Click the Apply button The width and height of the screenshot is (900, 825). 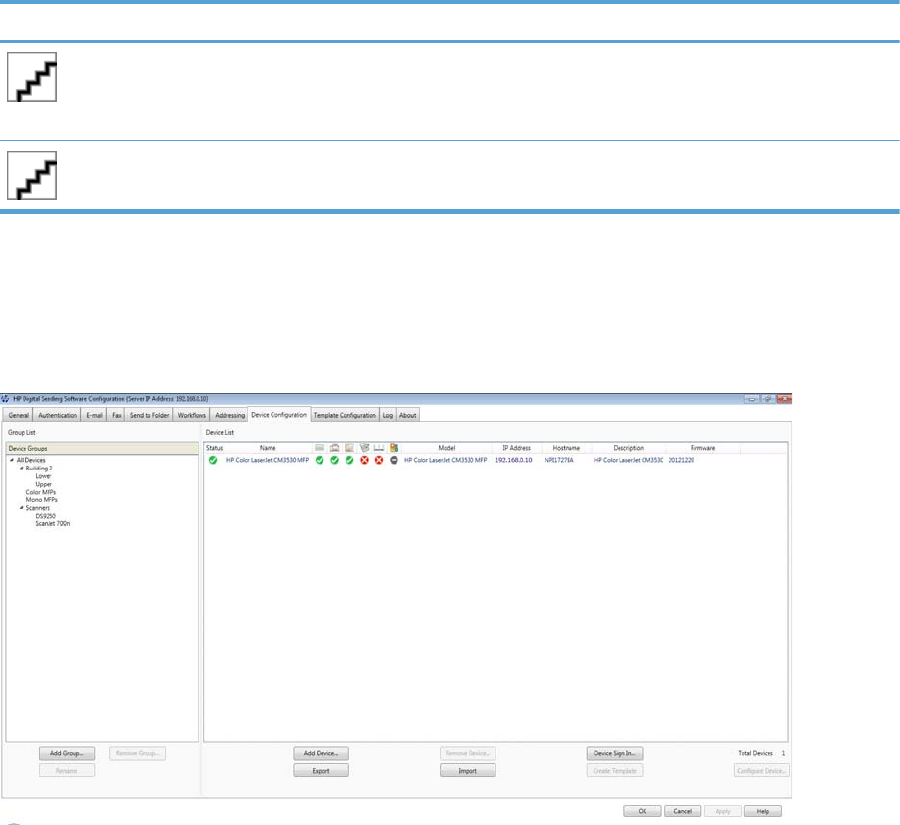[723, 811]
